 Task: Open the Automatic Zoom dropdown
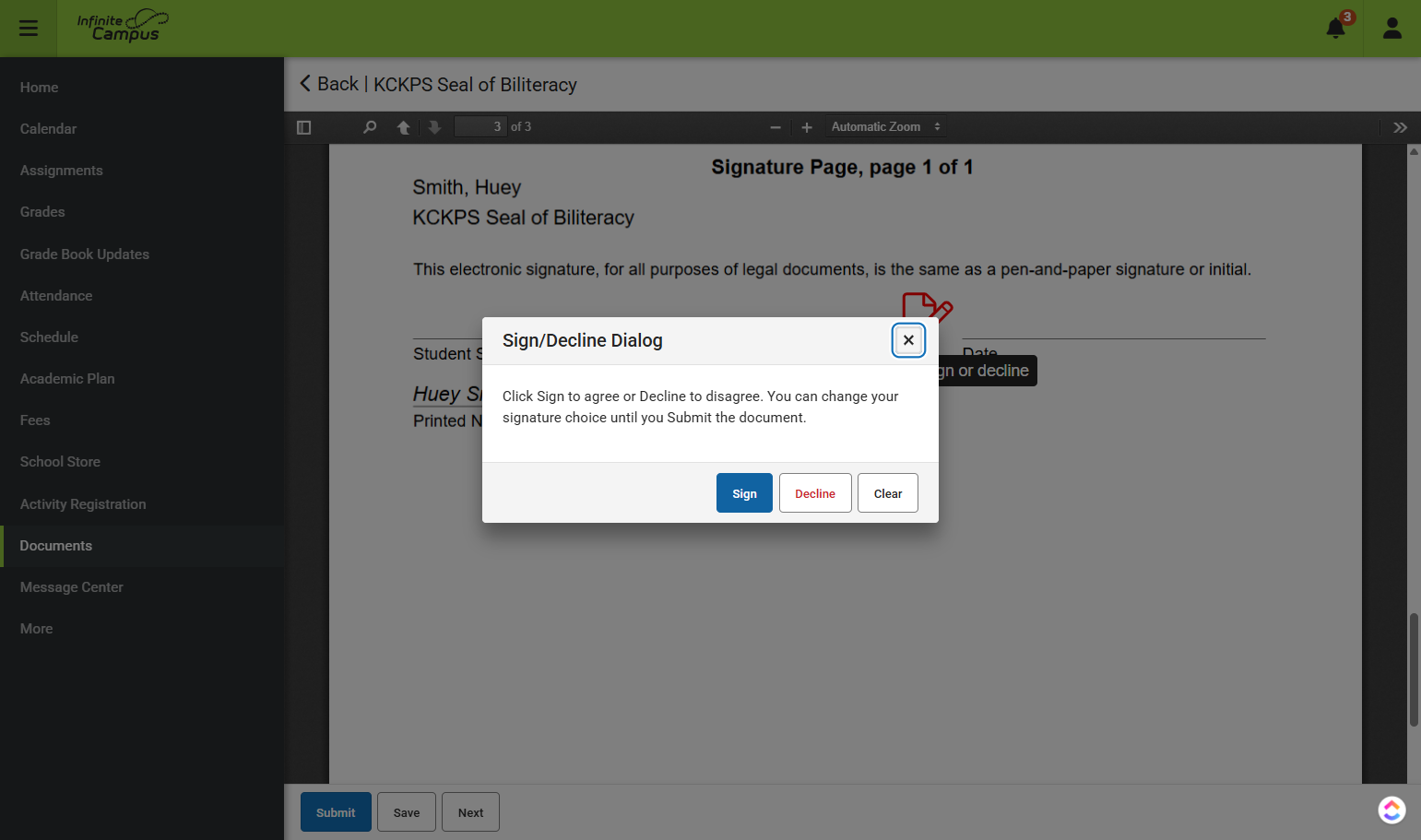click(886, 127)
